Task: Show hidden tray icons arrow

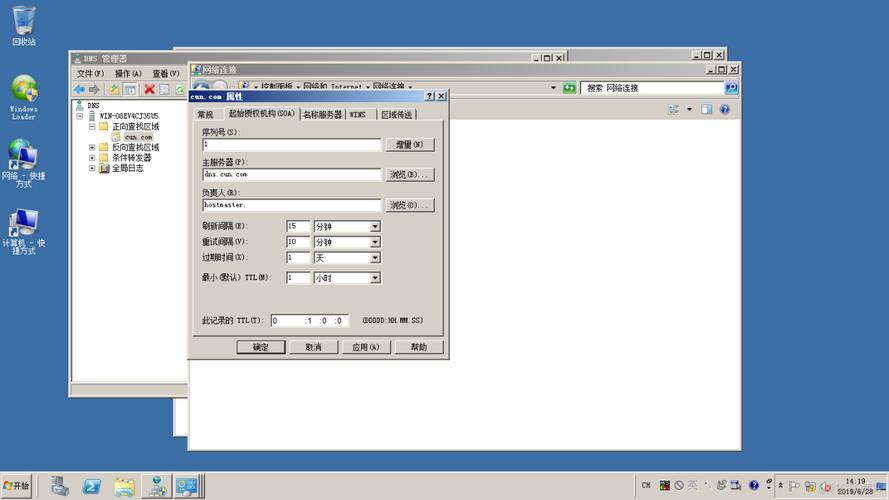Action: pos(781,486)
